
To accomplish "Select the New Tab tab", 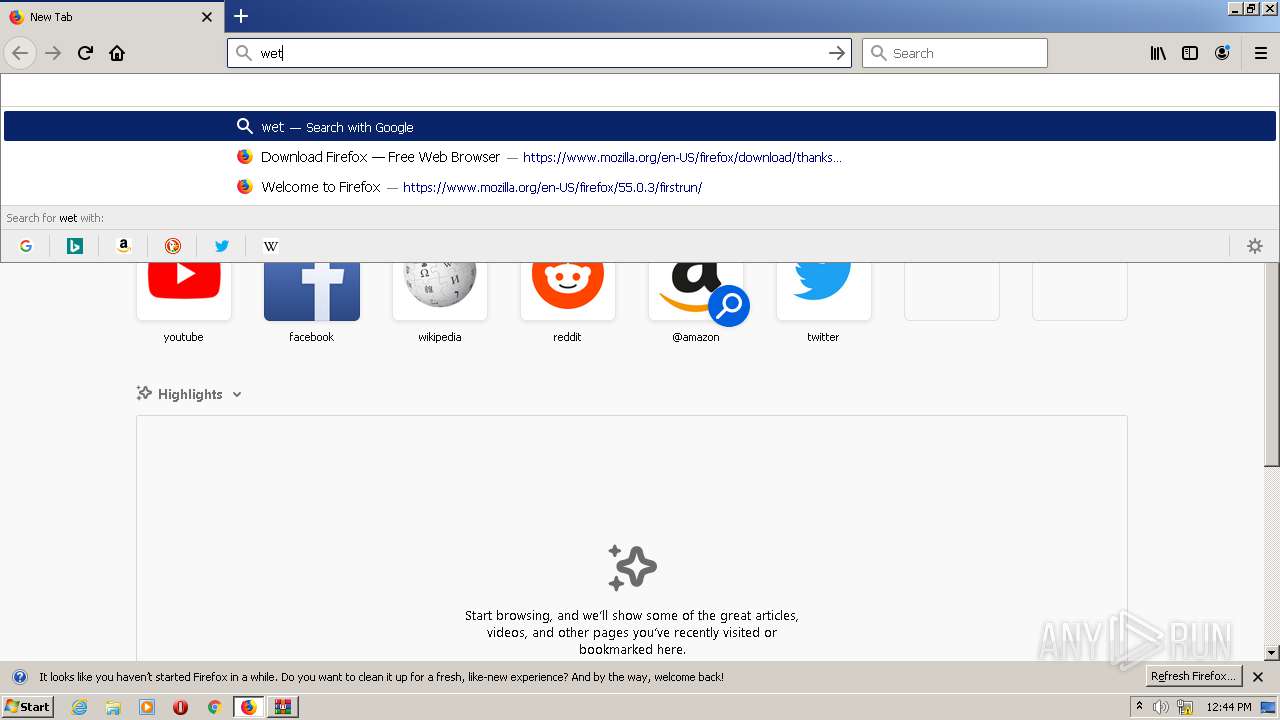I will coord(112,17).
